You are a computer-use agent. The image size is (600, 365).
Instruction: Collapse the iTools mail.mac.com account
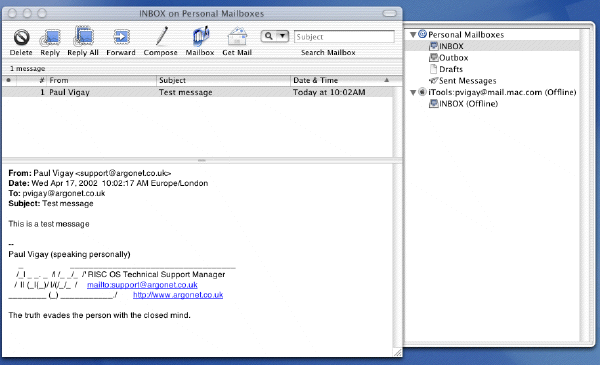413,93
